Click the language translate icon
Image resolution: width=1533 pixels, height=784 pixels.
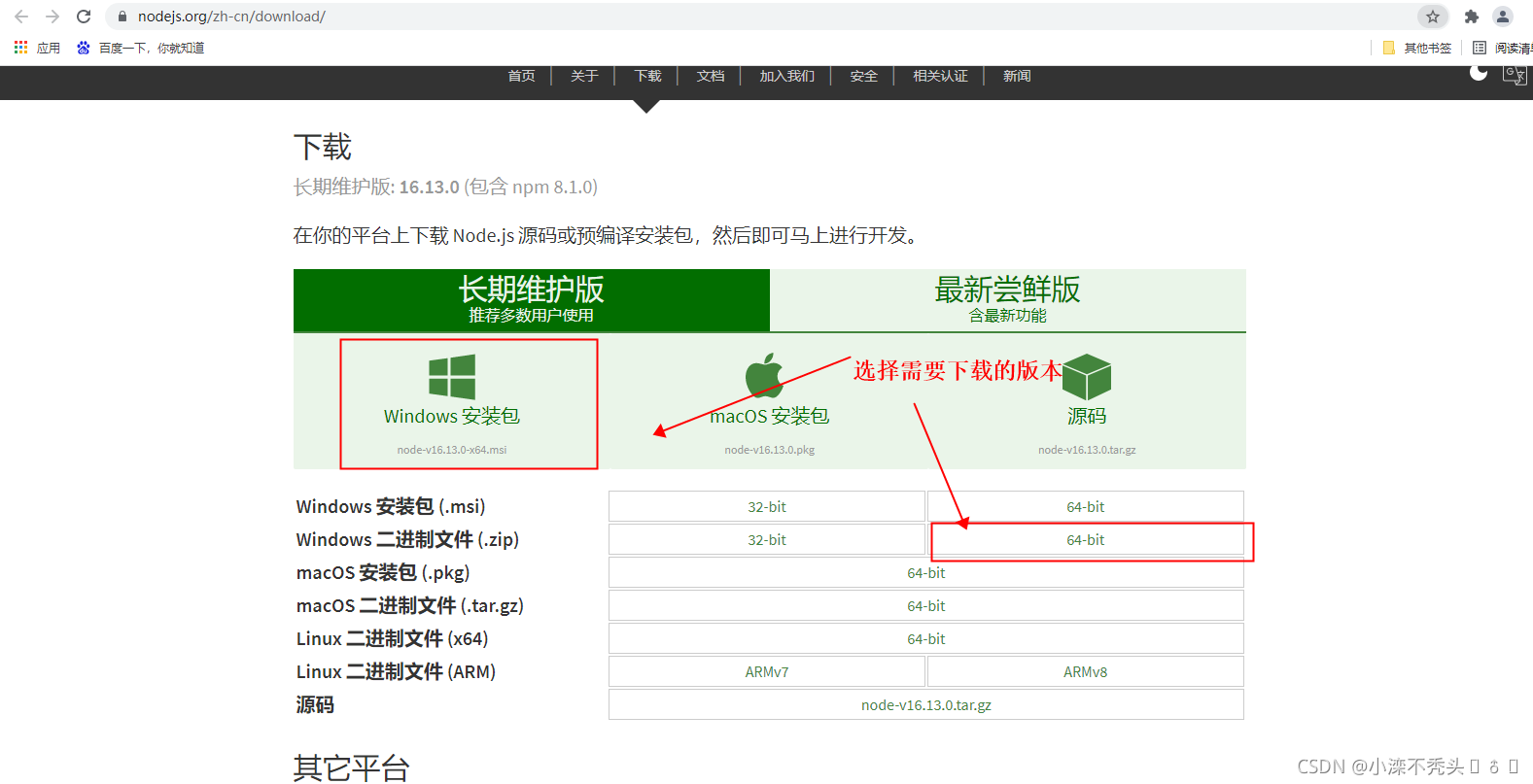pos(1515,75)
